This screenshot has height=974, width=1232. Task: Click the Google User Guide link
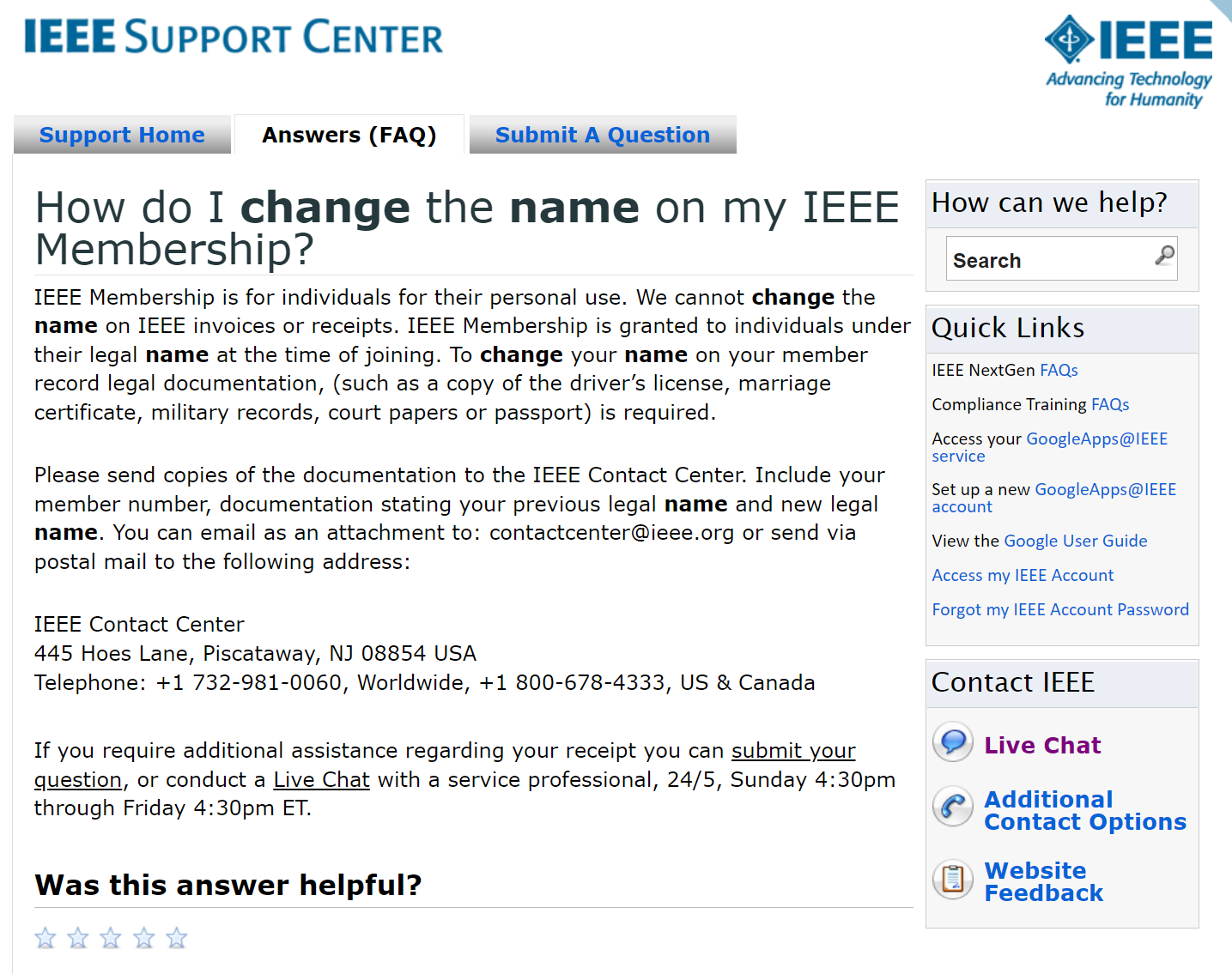point(1075,541)
